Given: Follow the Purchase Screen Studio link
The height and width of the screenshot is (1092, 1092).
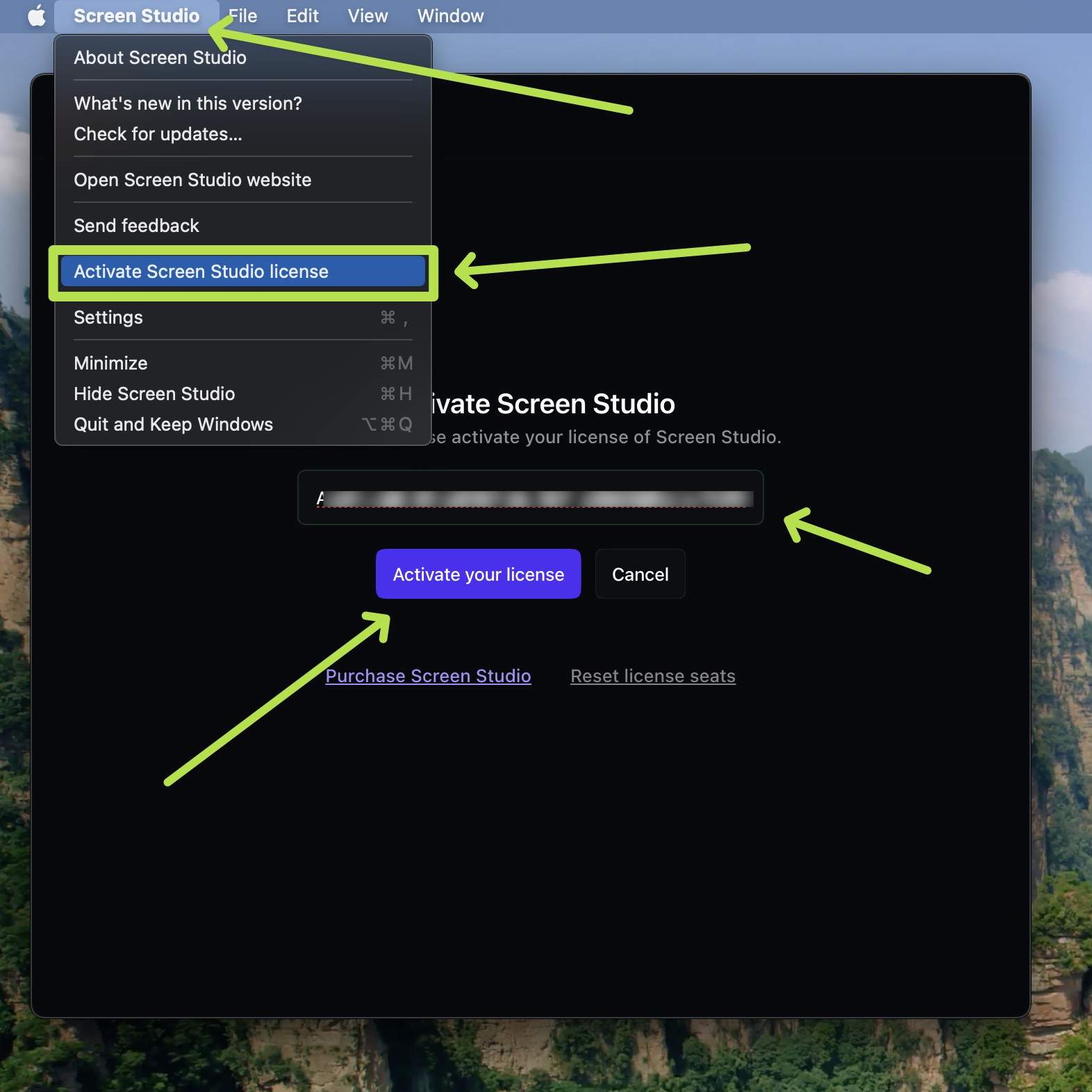Looking at the screenshot, I should 428,676.
